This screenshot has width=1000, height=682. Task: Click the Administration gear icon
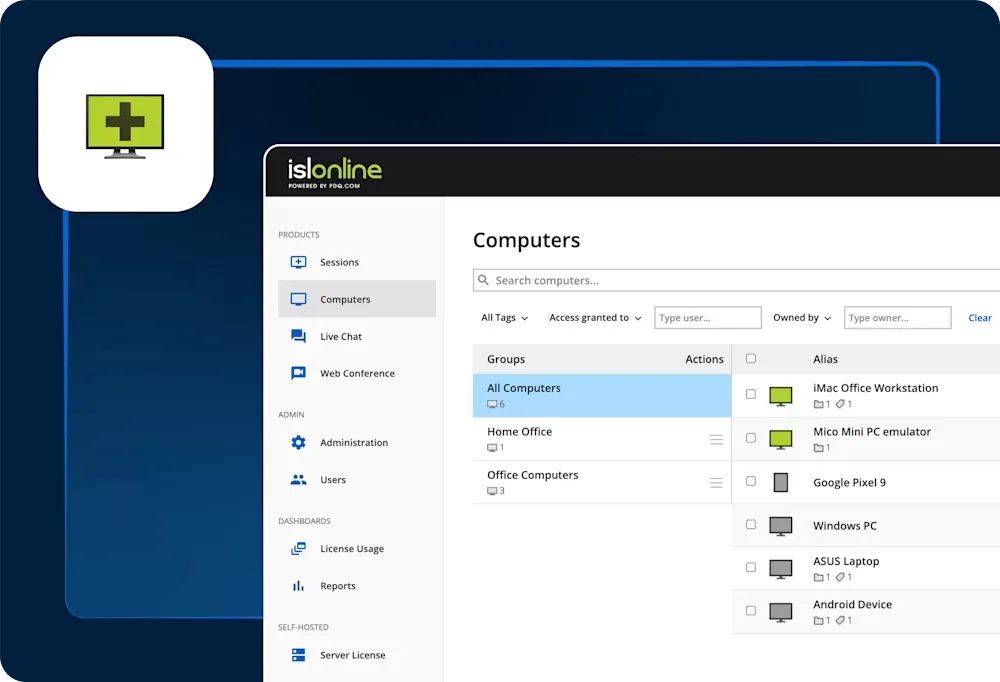pyautogui.click(x=298, y=442)
